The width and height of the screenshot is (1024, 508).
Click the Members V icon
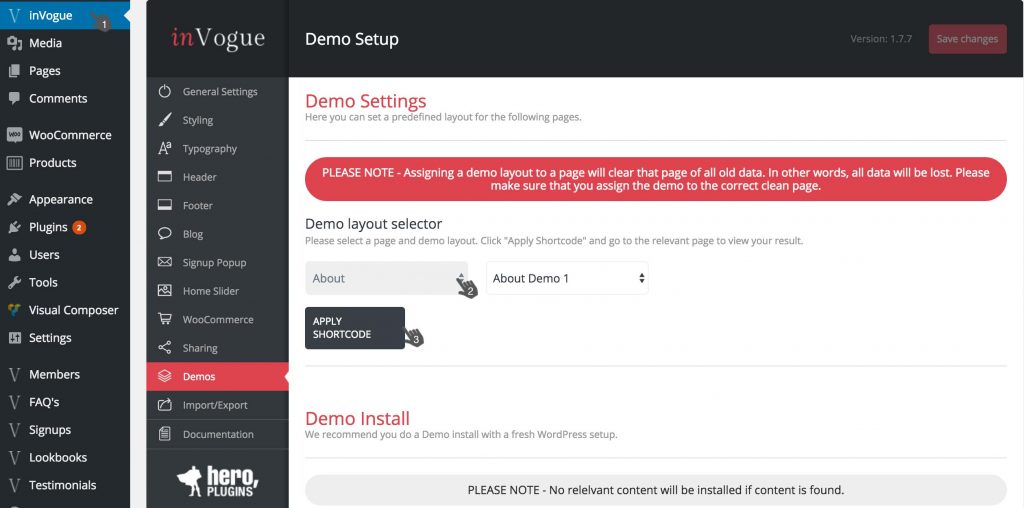pos(14,375)
